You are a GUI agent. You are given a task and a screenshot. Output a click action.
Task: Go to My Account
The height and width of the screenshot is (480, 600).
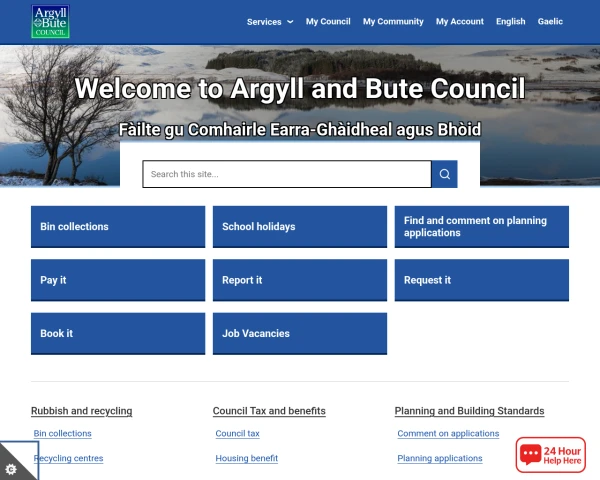click(460, 21)
